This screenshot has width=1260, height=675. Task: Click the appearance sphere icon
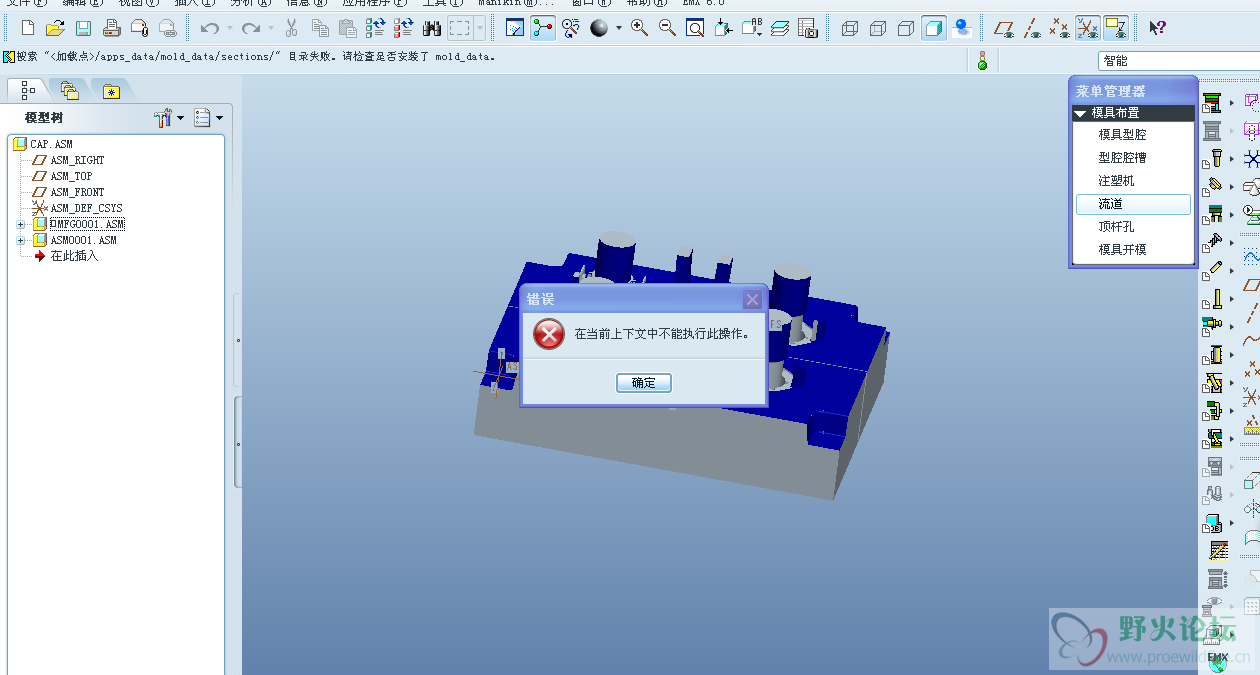pyautogui.click(x=599, y=28)
